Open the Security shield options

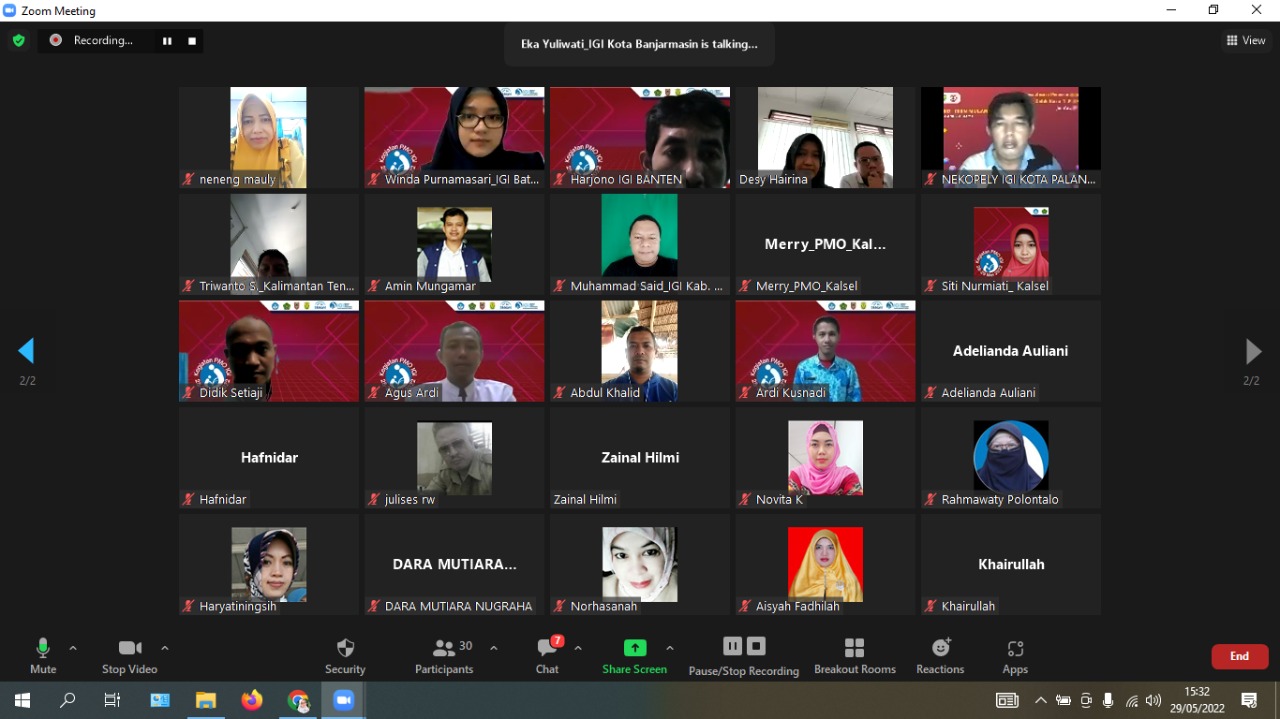(345, 655)
